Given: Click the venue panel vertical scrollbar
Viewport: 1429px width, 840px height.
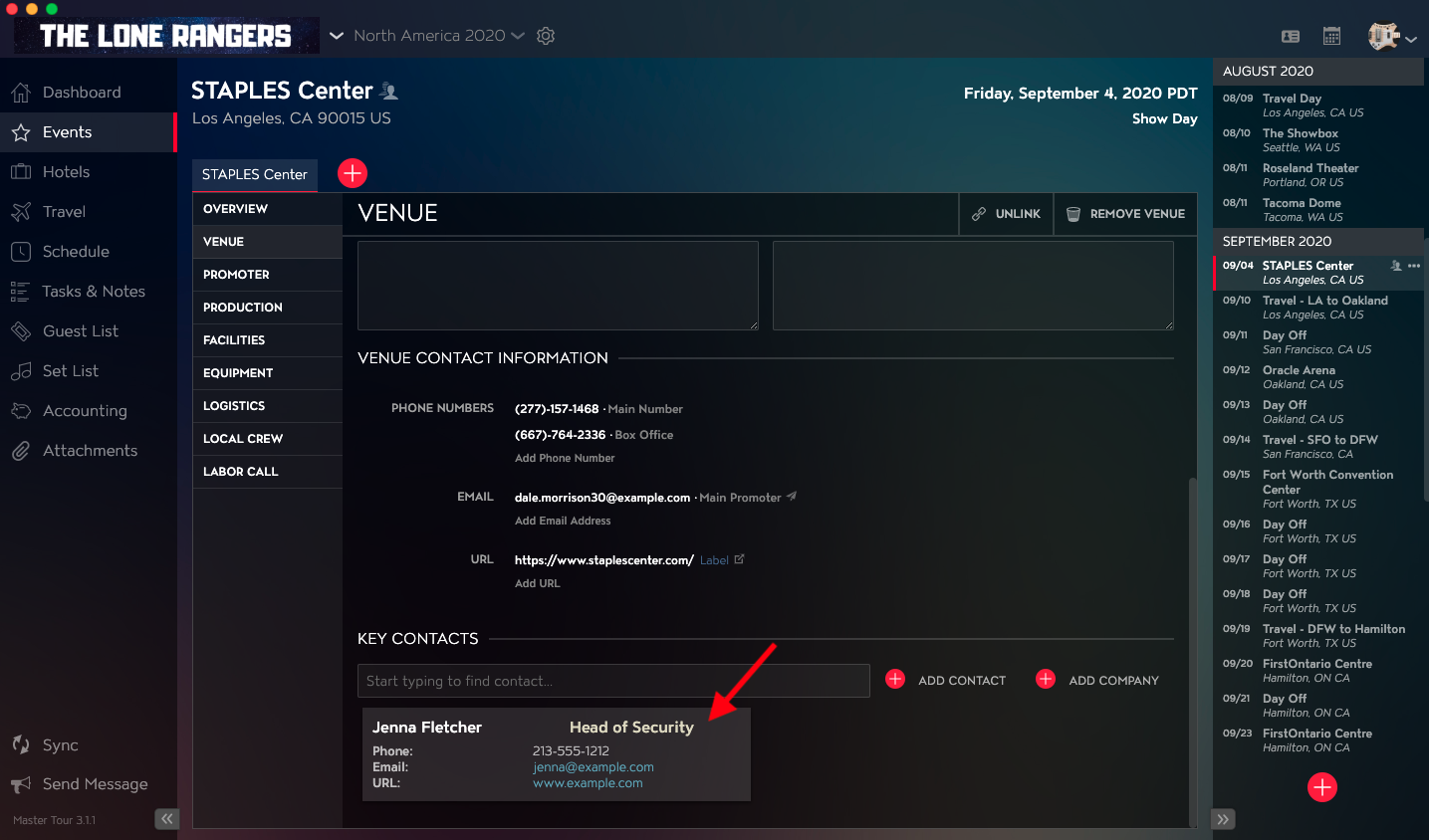Looking at the screenshot, I should pyautogui.click(x=1193, y=652).
